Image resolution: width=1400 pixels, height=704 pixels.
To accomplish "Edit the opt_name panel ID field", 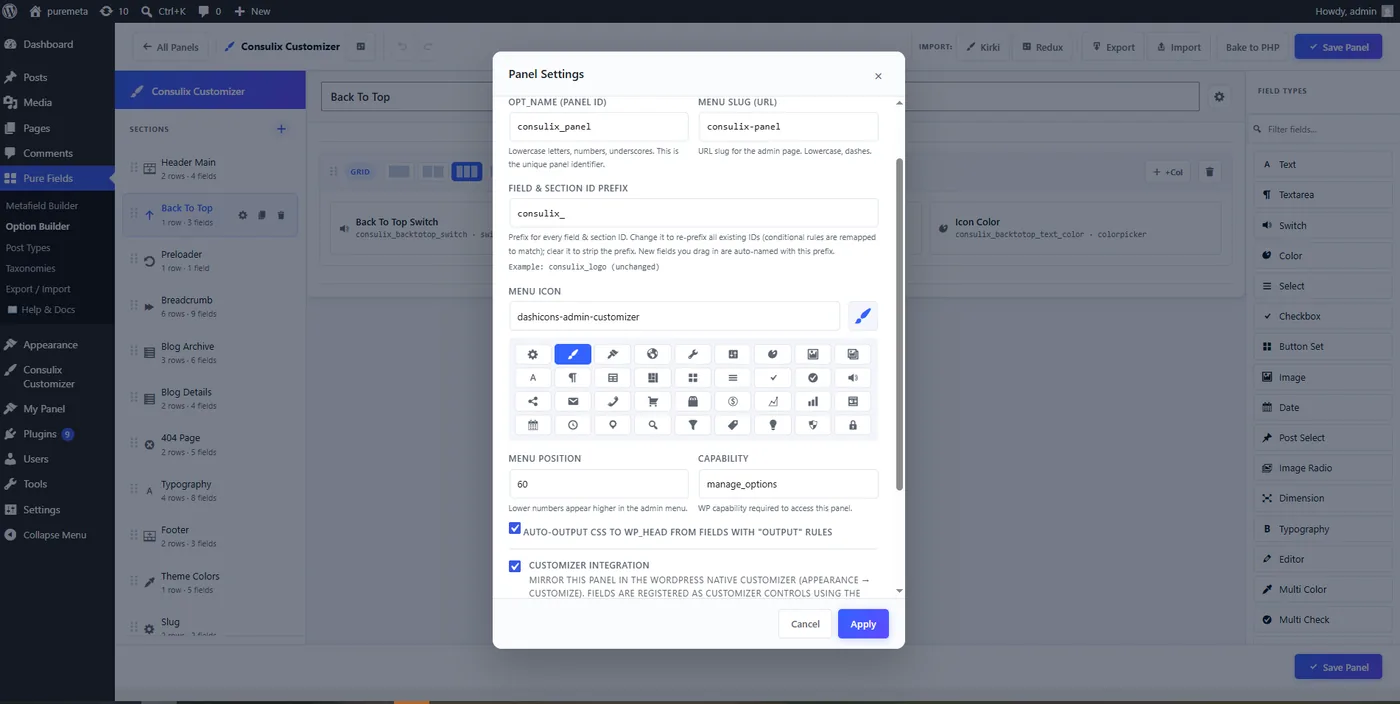I will [x=598, y=127].
